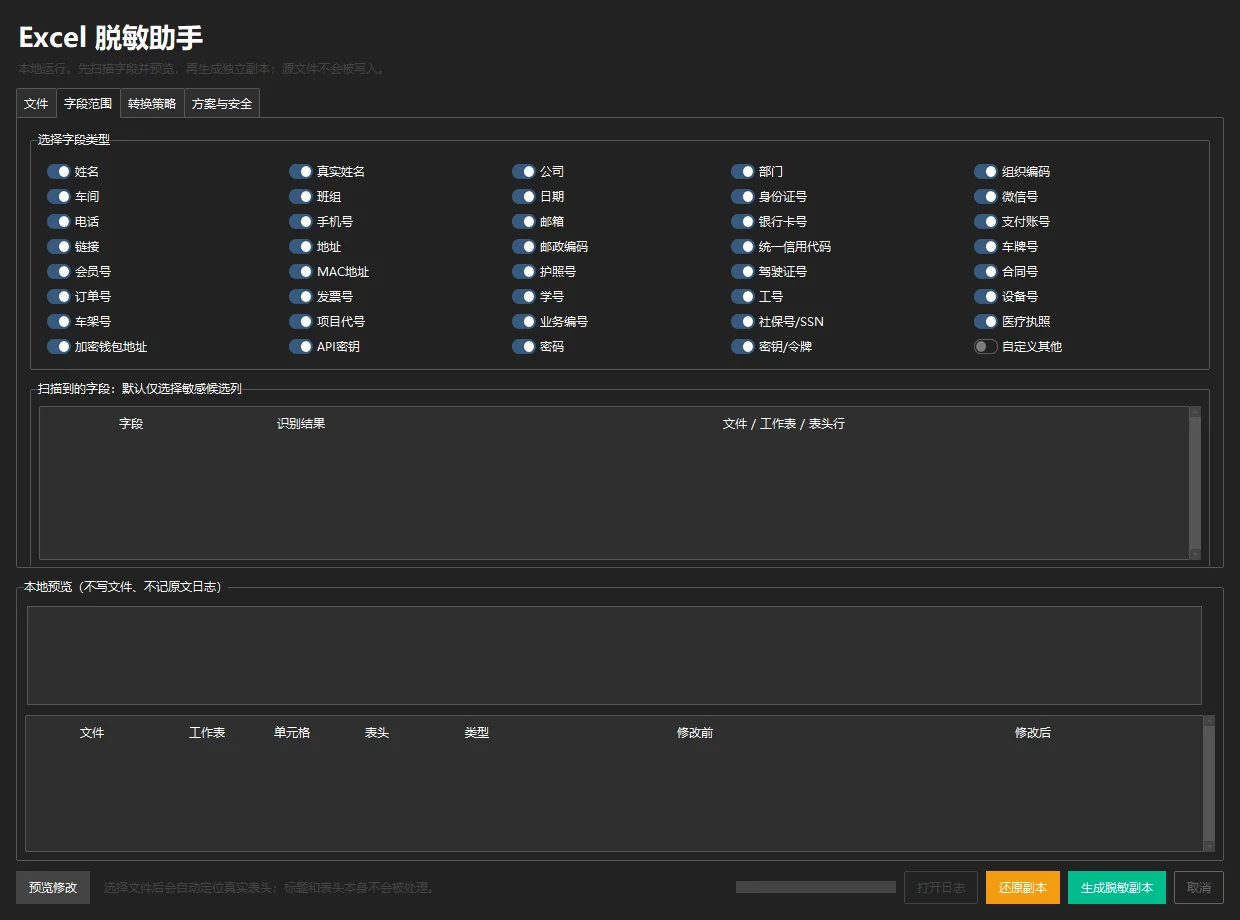
Task: Toggle the 身份证号 switch
Action: 743,197
